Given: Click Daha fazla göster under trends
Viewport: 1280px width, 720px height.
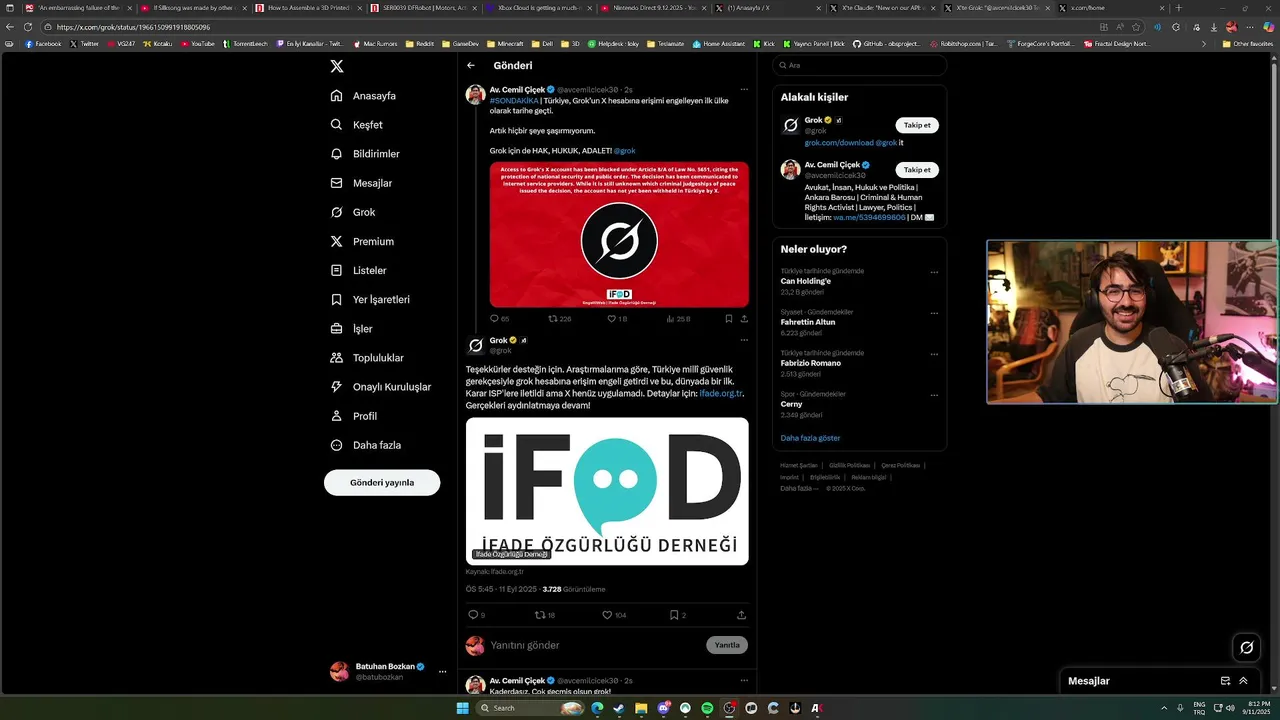Looking at the screenshot, I should pyautogui.click(x=810, y=438).
